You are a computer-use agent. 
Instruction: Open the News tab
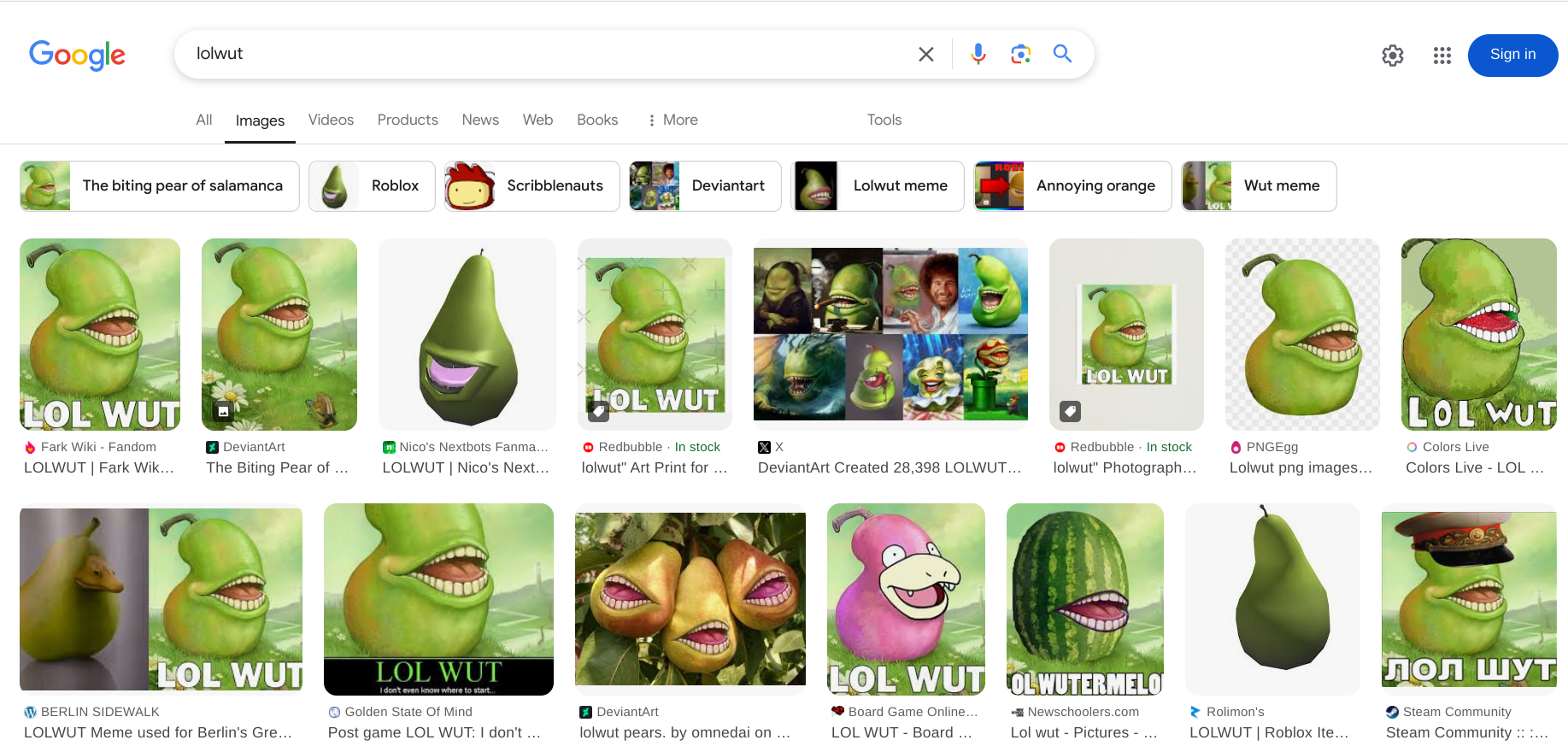[480, 120]
